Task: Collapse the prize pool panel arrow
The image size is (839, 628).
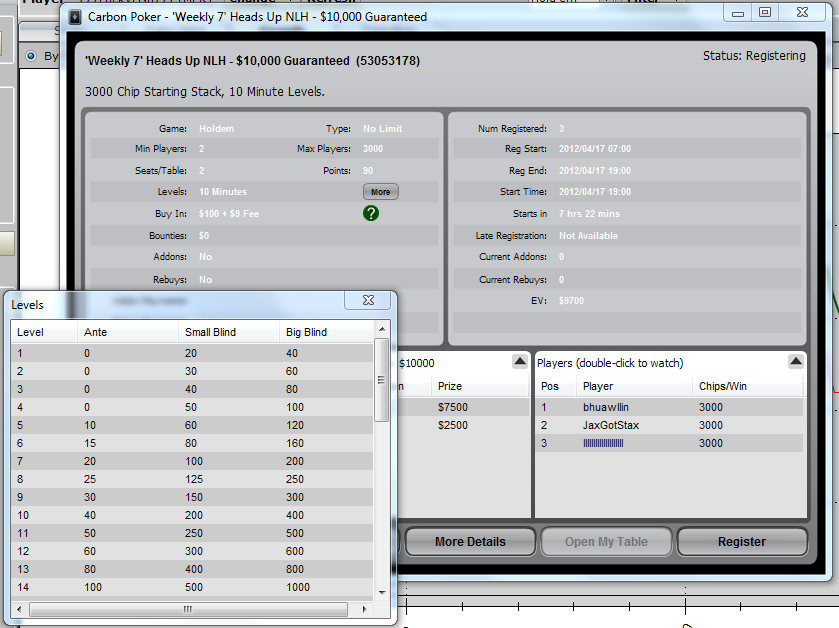Action: (x=520, y=362)
